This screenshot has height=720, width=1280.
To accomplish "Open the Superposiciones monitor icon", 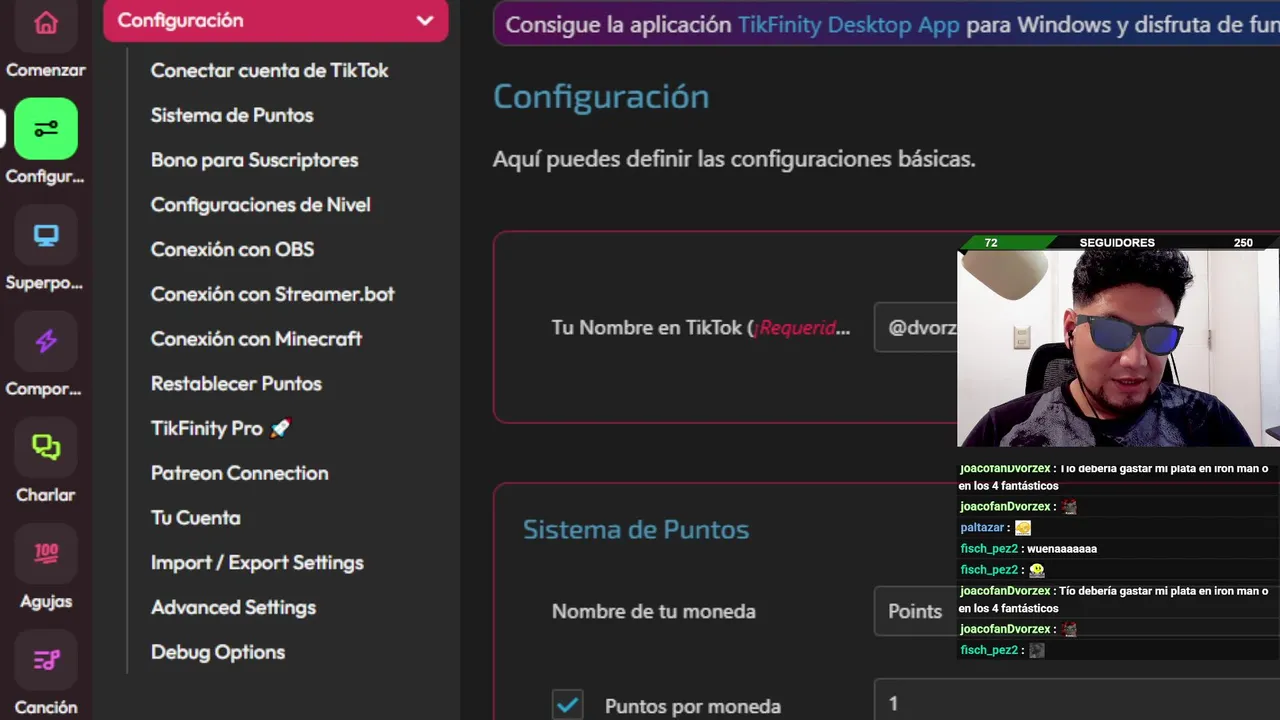I will point(46,236).
